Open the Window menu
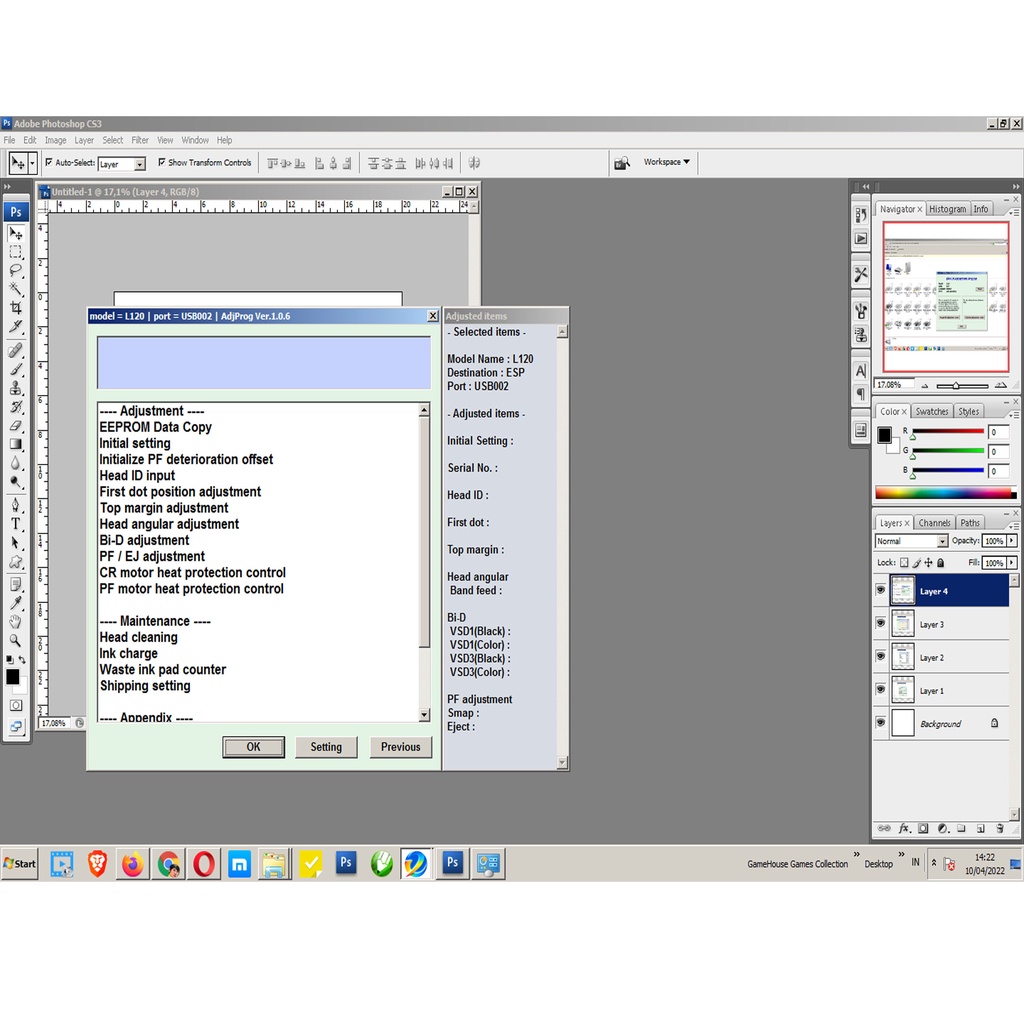This screenshot has width=1024, height=1024. click(x=195, y=140)
